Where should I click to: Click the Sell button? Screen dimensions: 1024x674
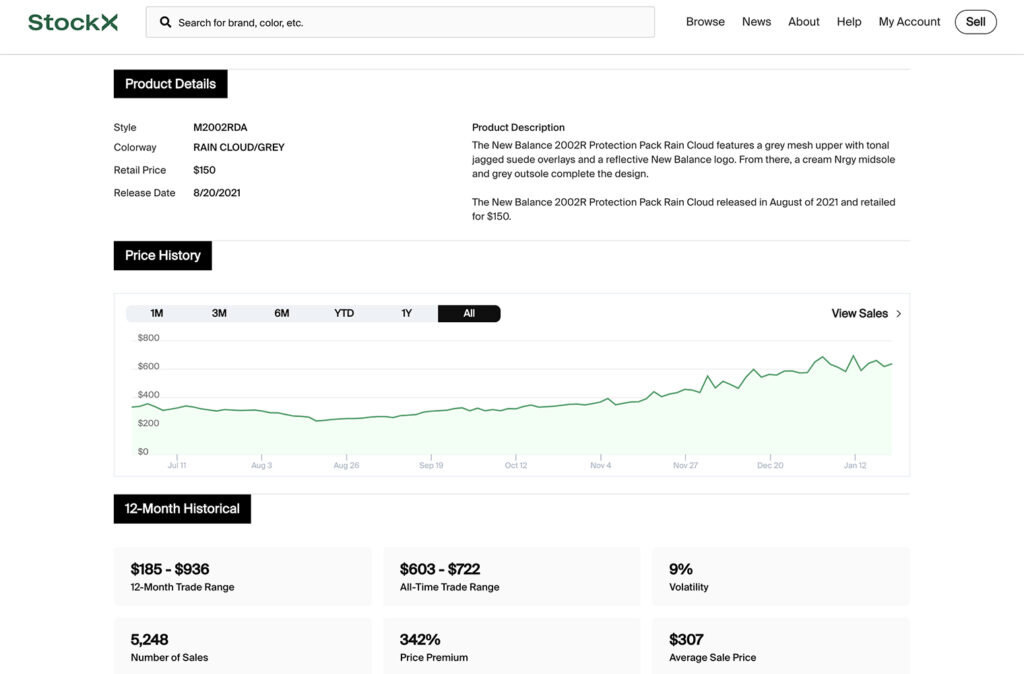(x=975, y=22)
